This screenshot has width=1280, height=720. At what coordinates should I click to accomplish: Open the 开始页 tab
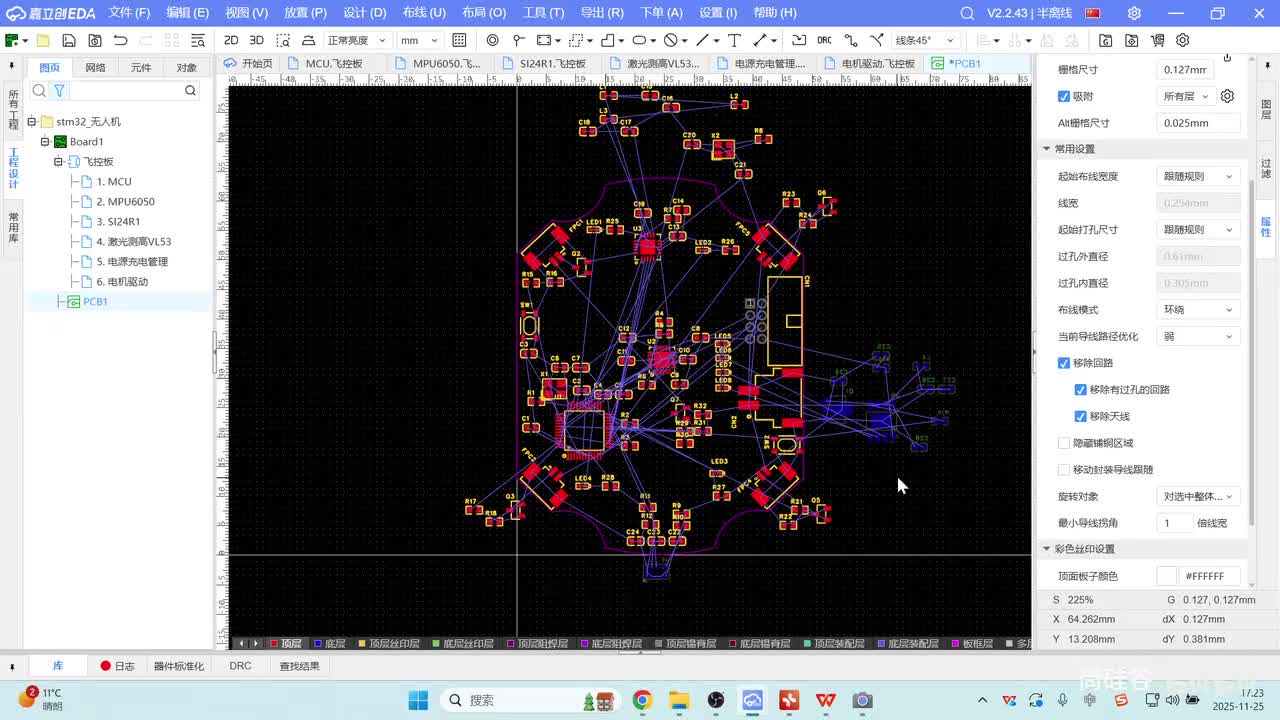[x=248, y=63]
